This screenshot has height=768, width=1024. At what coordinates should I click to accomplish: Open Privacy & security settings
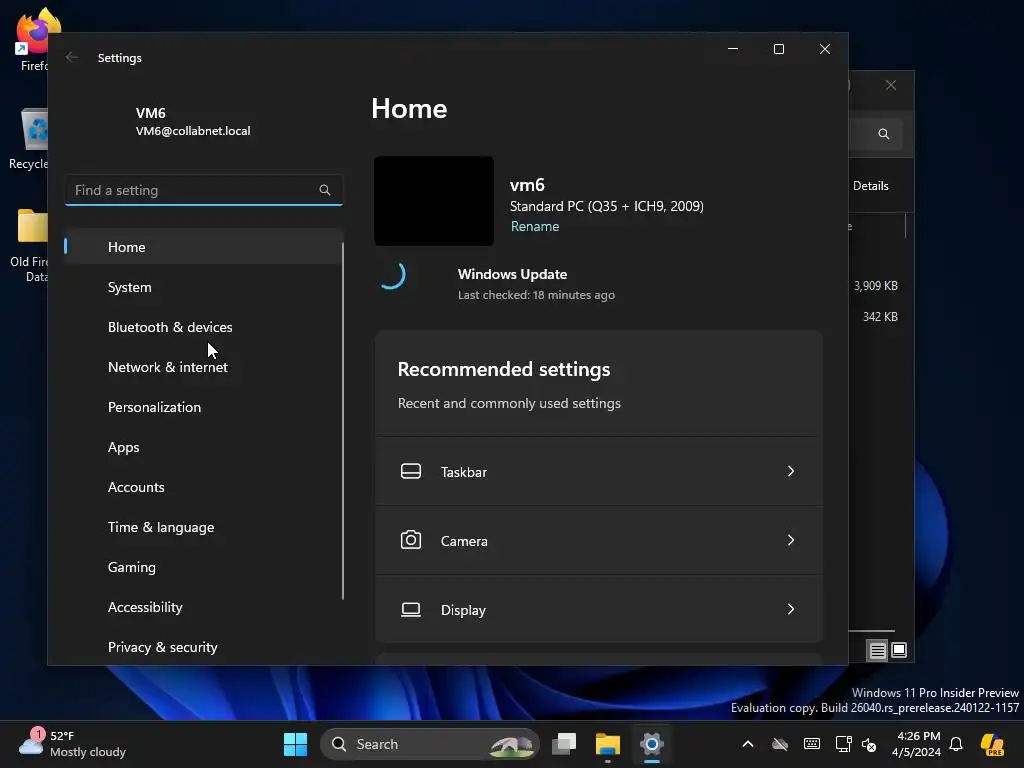pyautogui.click(x=203, y=647)
